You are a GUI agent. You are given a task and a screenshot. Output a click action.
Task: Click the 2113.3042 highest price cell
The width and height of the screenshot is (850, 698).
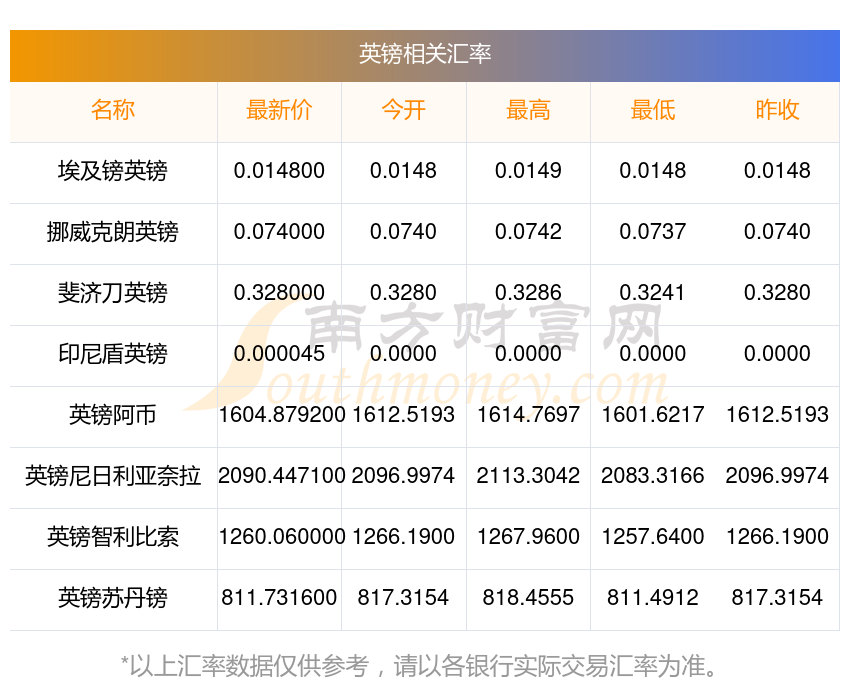(x=528, y=476)
